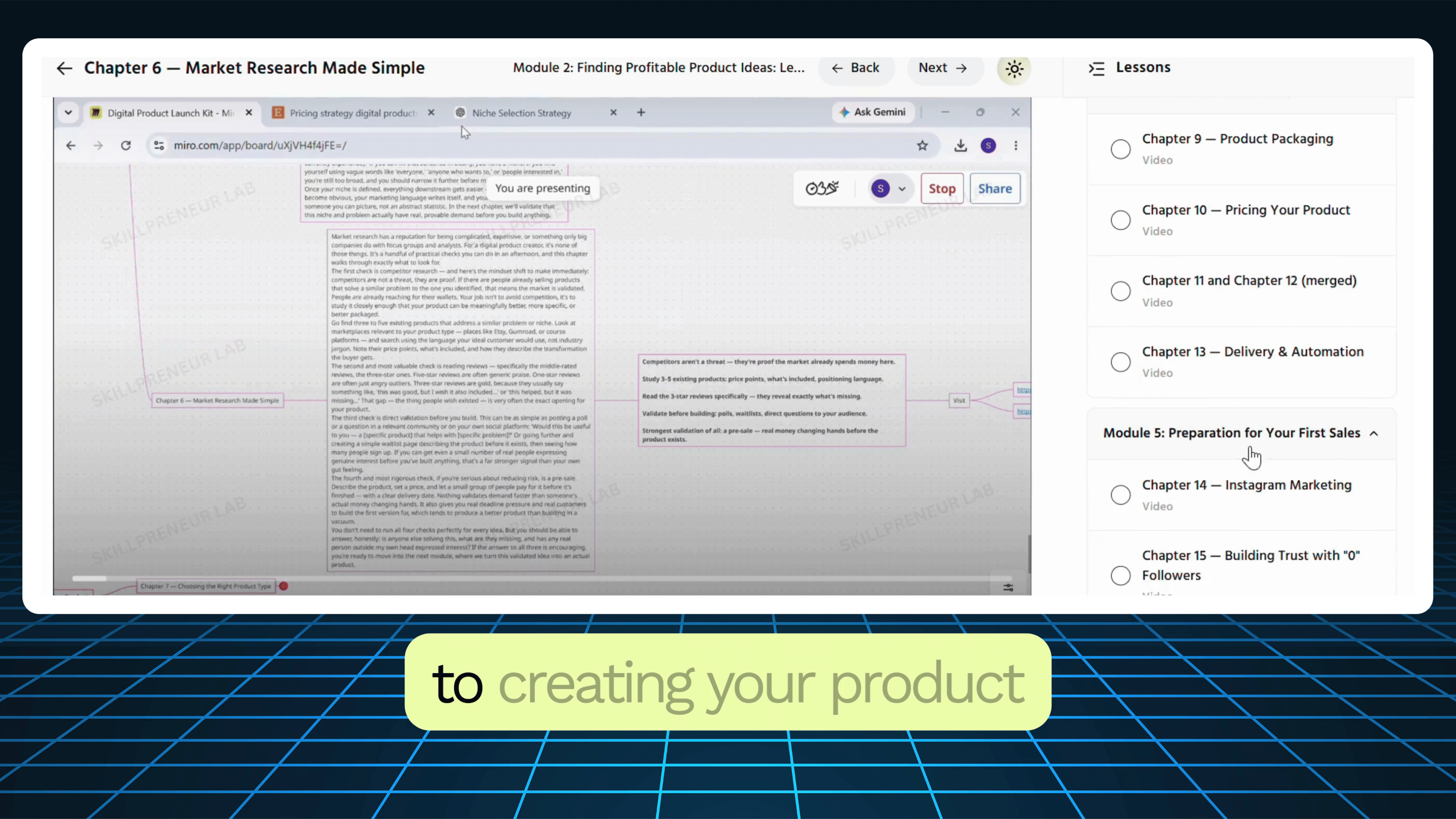Screen dimensions: 1456x819
Task: Click the browser back arrow in embedded Chrome
Action: pyautogui.click(x=71, y=145)
